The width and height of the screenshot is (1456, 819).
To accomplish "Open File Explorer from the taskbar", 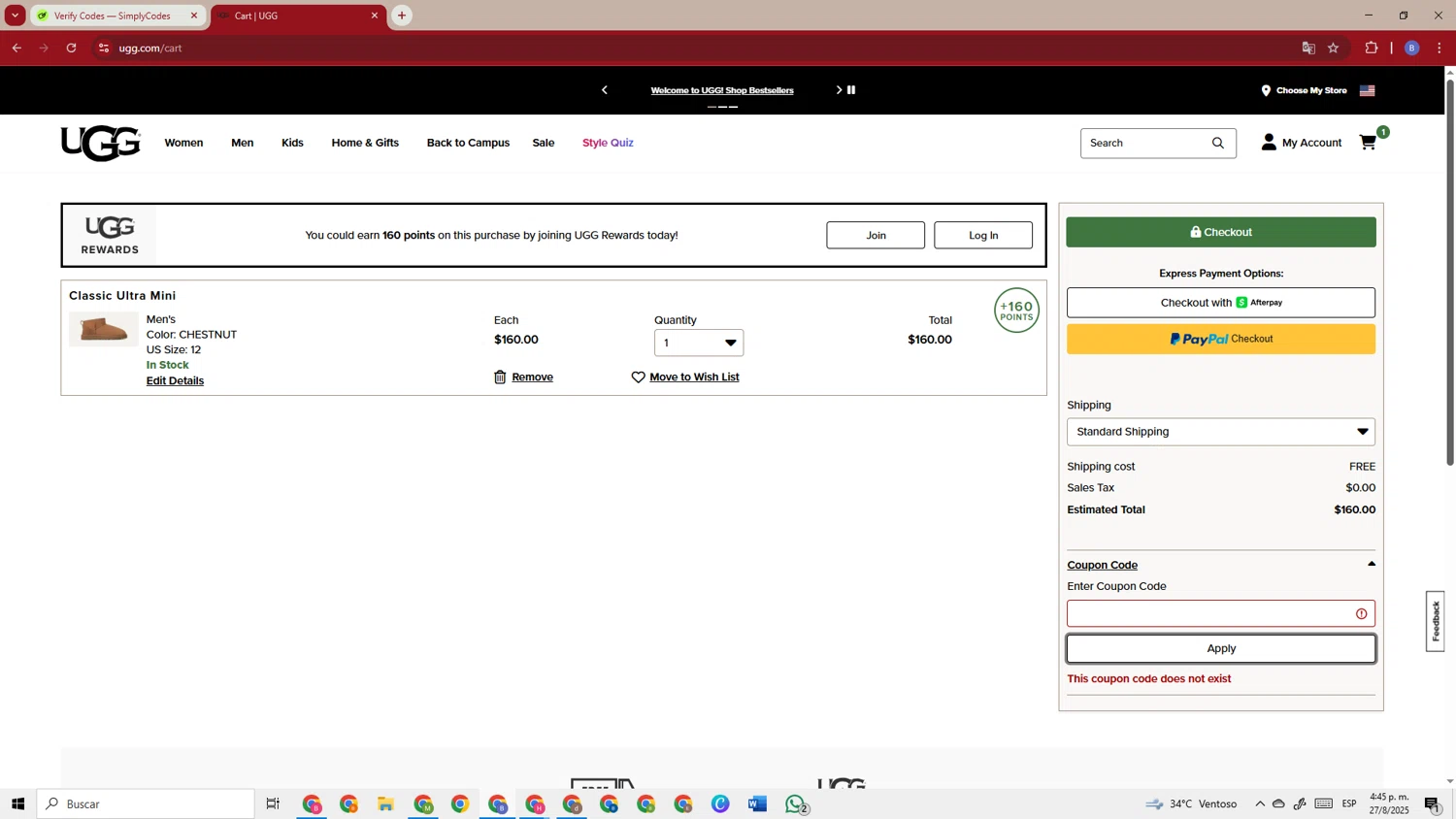I will click(x=385, y=803).
